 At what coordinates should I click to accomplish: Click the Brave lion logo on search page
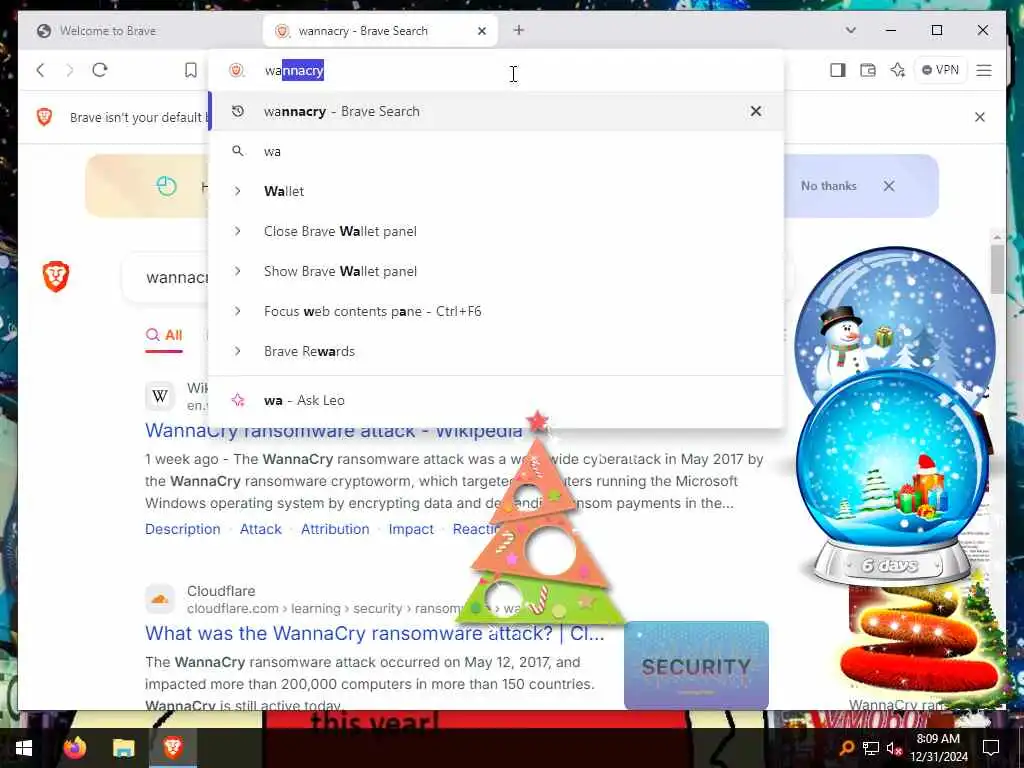click(56, 276)
